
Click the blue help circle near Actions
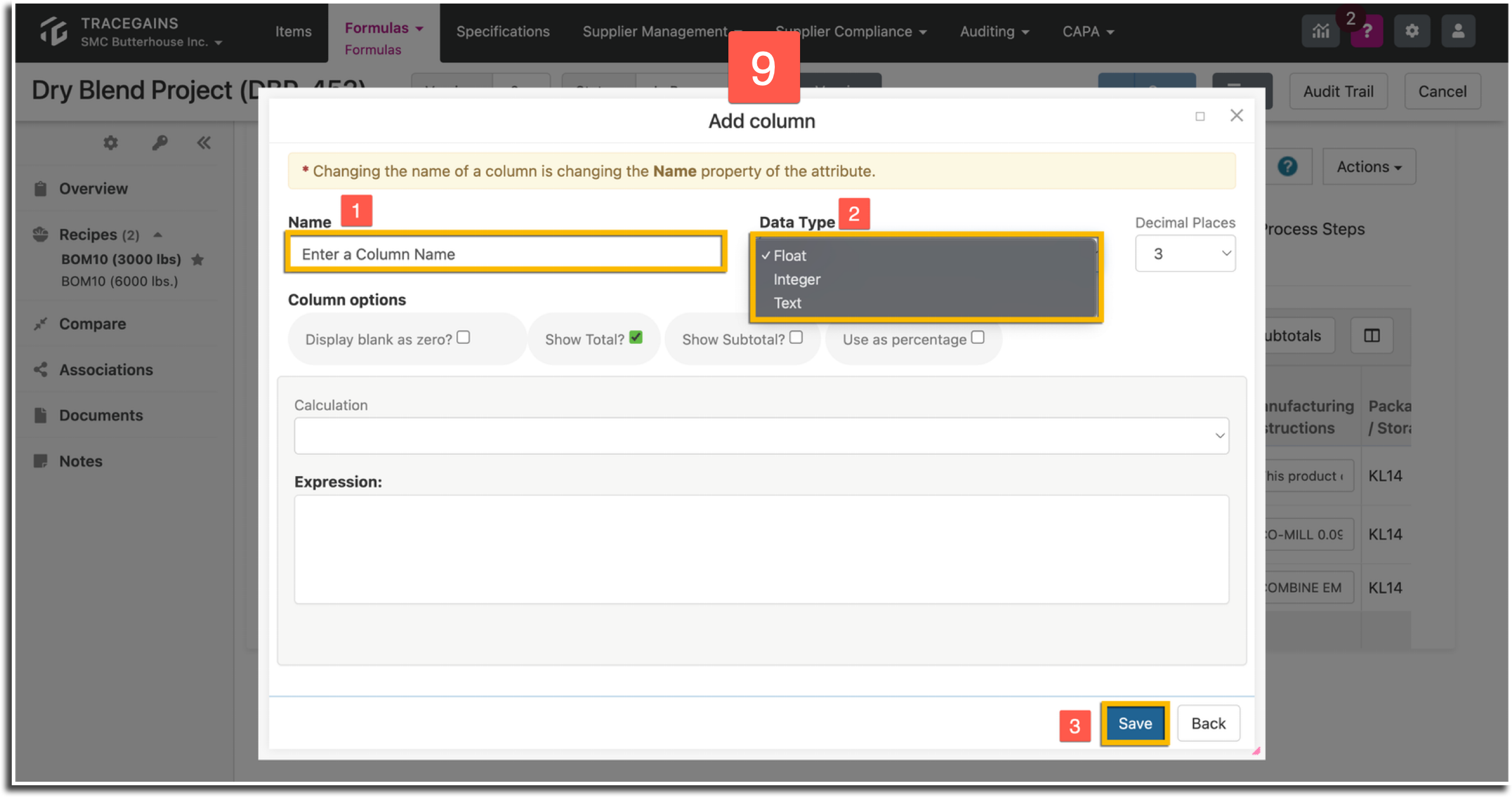(1287, 167)
